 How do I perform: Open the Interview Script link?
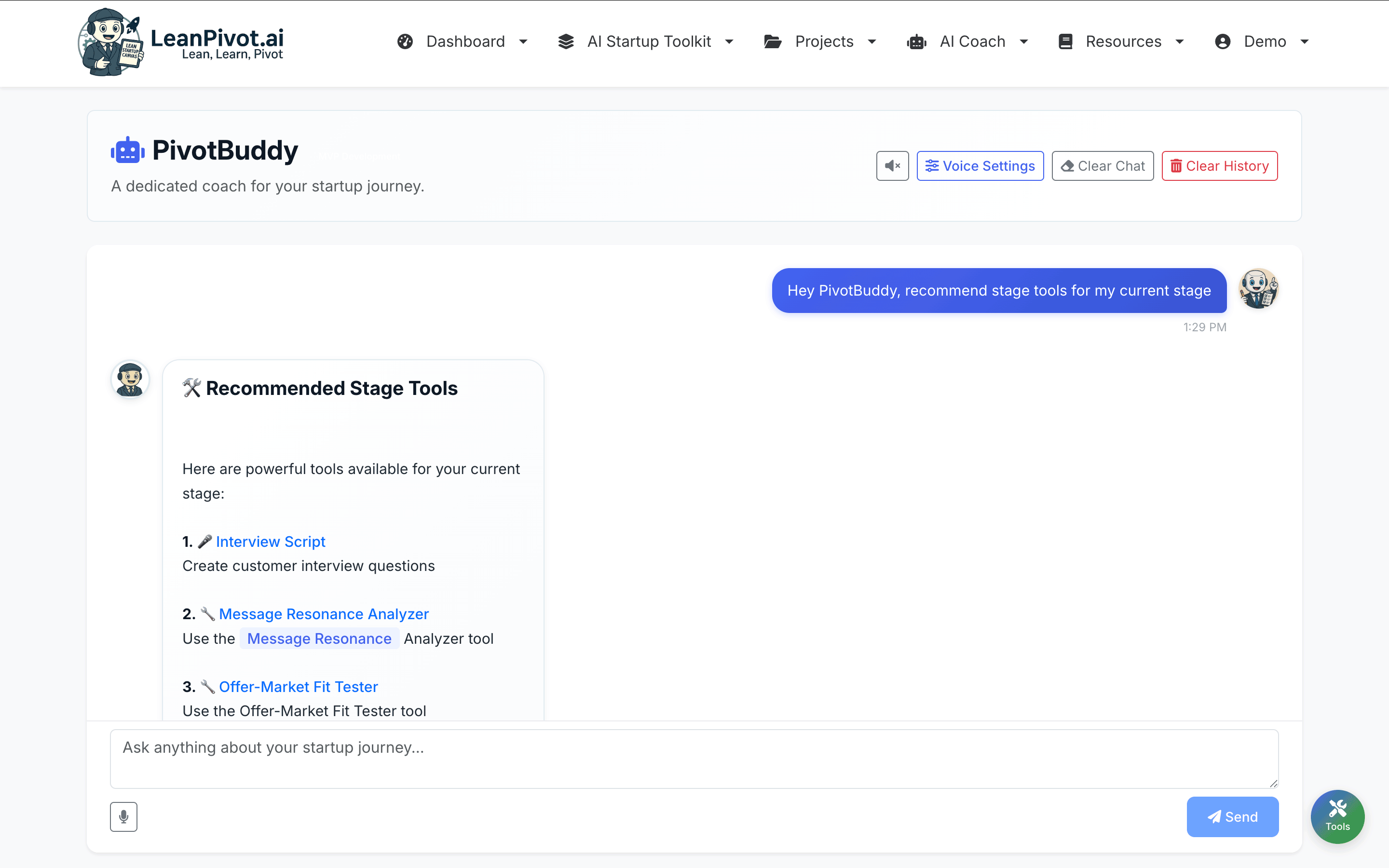[x=271, y=542]
